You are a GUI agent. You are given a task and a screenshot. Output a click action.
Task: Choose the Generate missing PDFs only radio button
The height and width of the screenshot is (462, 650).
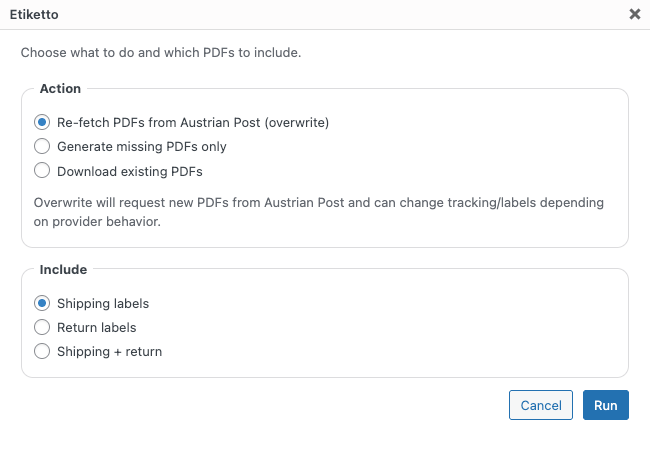[x=42, y=146]
